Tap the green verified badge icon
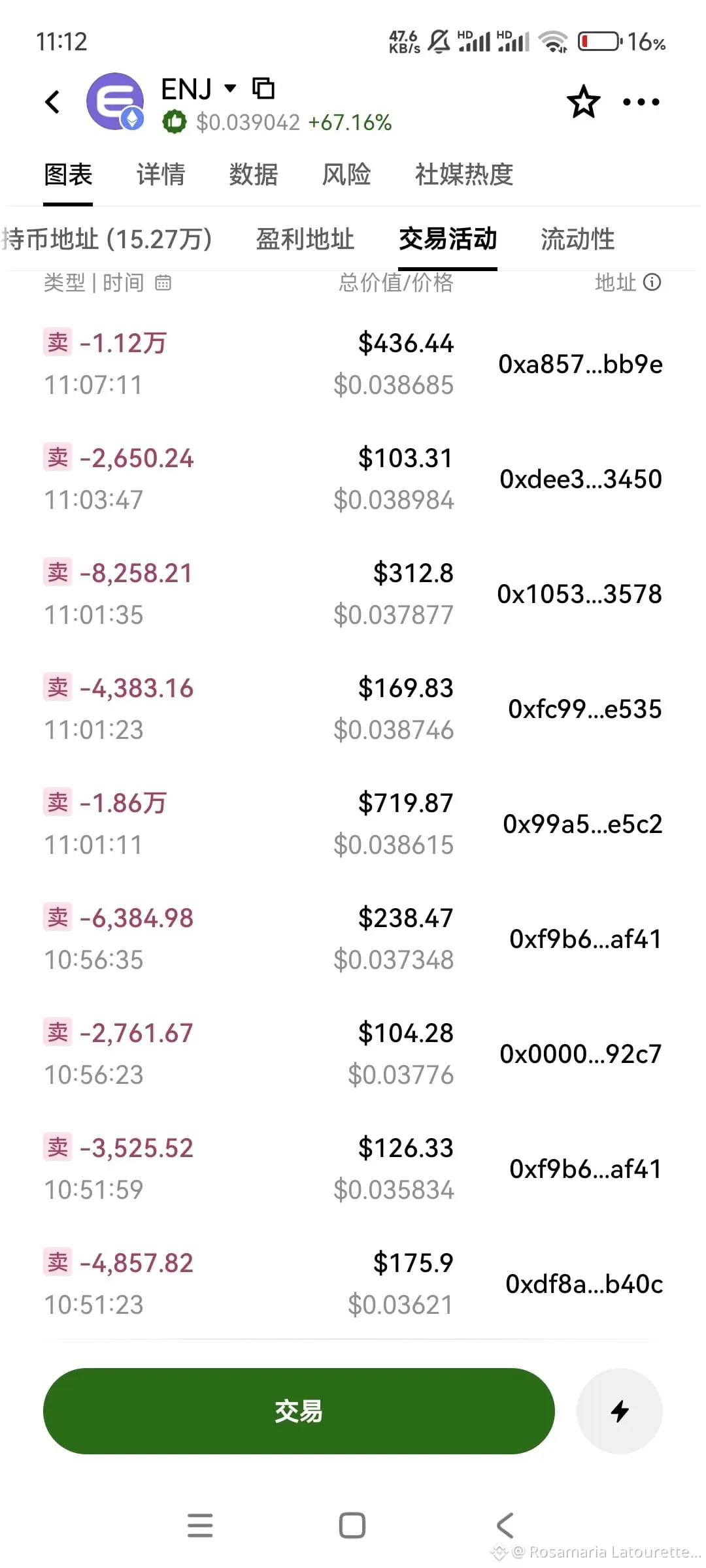This screenshot has height=1568, width=706. click(175, 122)
